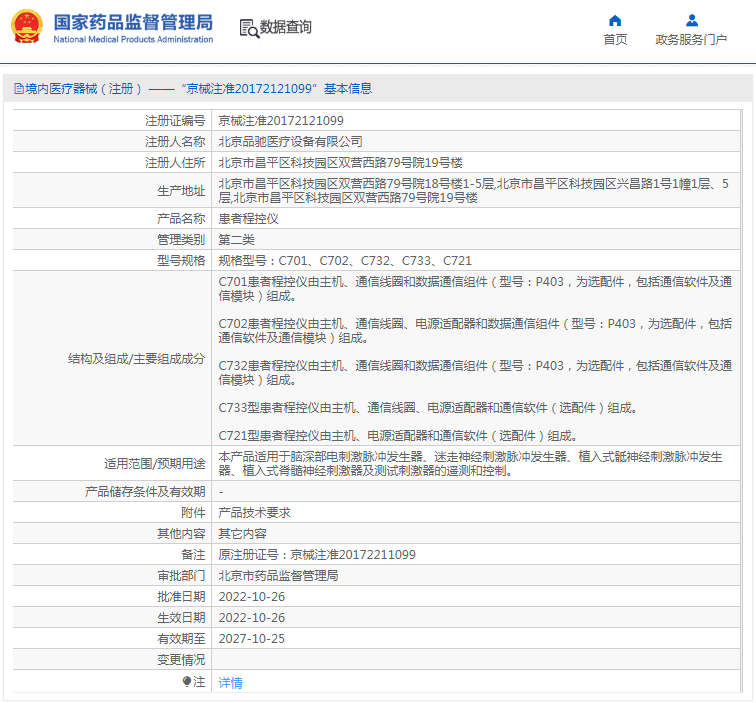The image size is (756, 703).
Task: Click the C701患者程控仪 composition paragraph
Action: pos(475,288)
